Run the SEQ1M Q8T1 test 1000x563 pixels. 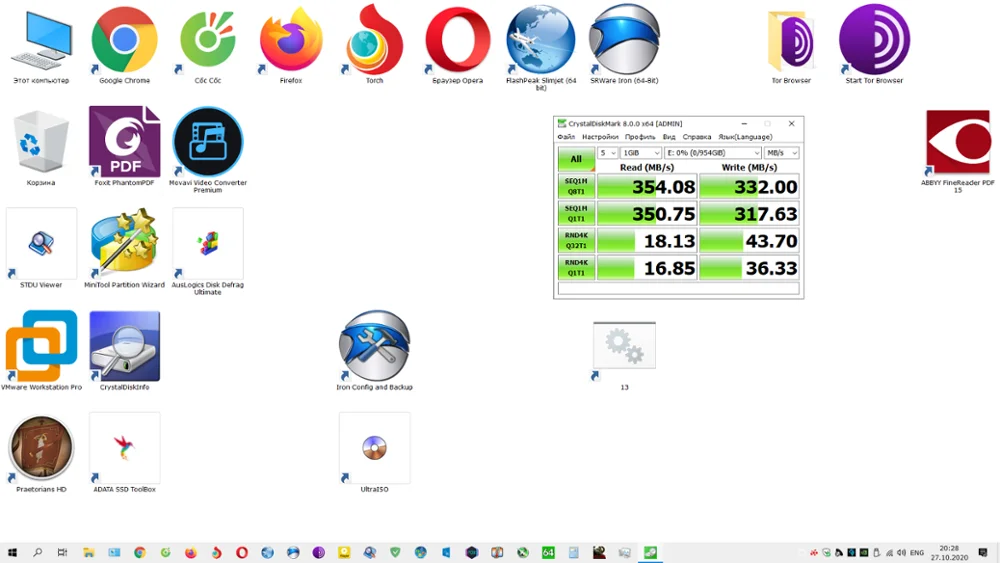[576, 186]
